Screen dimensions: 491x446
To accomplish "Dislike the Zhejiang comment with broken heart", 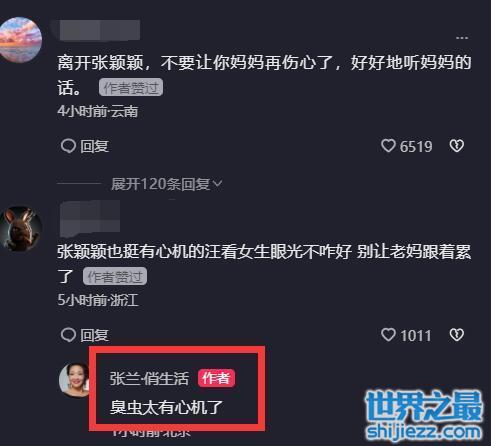I will (457, 335).
